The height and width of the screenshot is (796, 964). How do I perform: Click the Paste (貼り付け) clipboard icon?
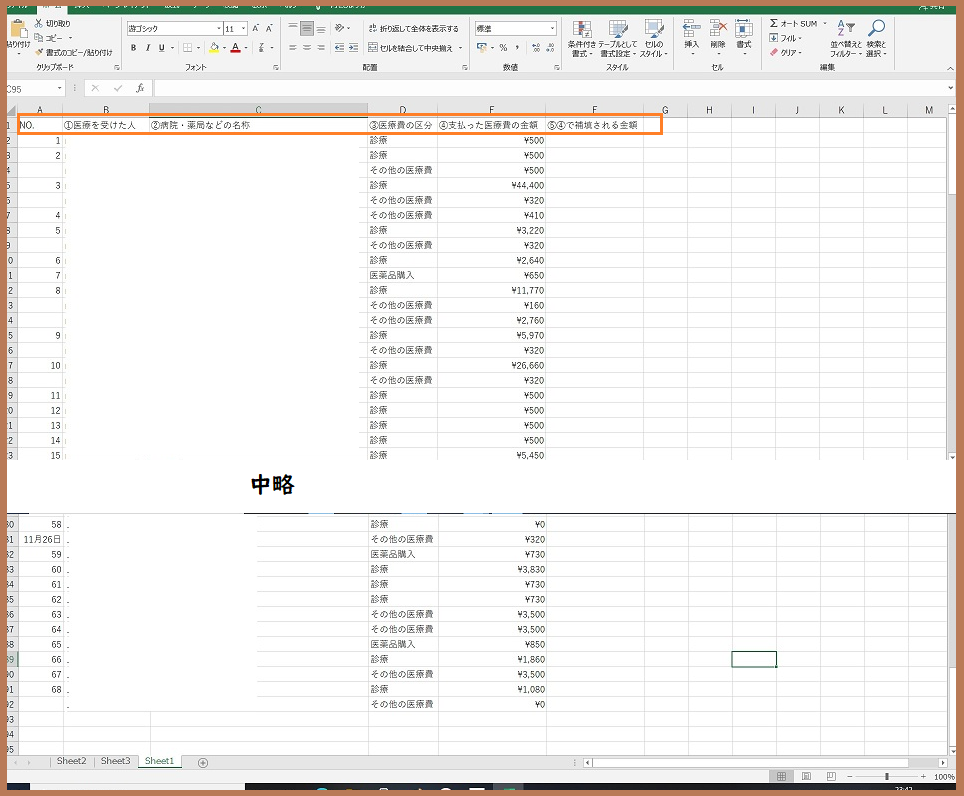point(19,30)
